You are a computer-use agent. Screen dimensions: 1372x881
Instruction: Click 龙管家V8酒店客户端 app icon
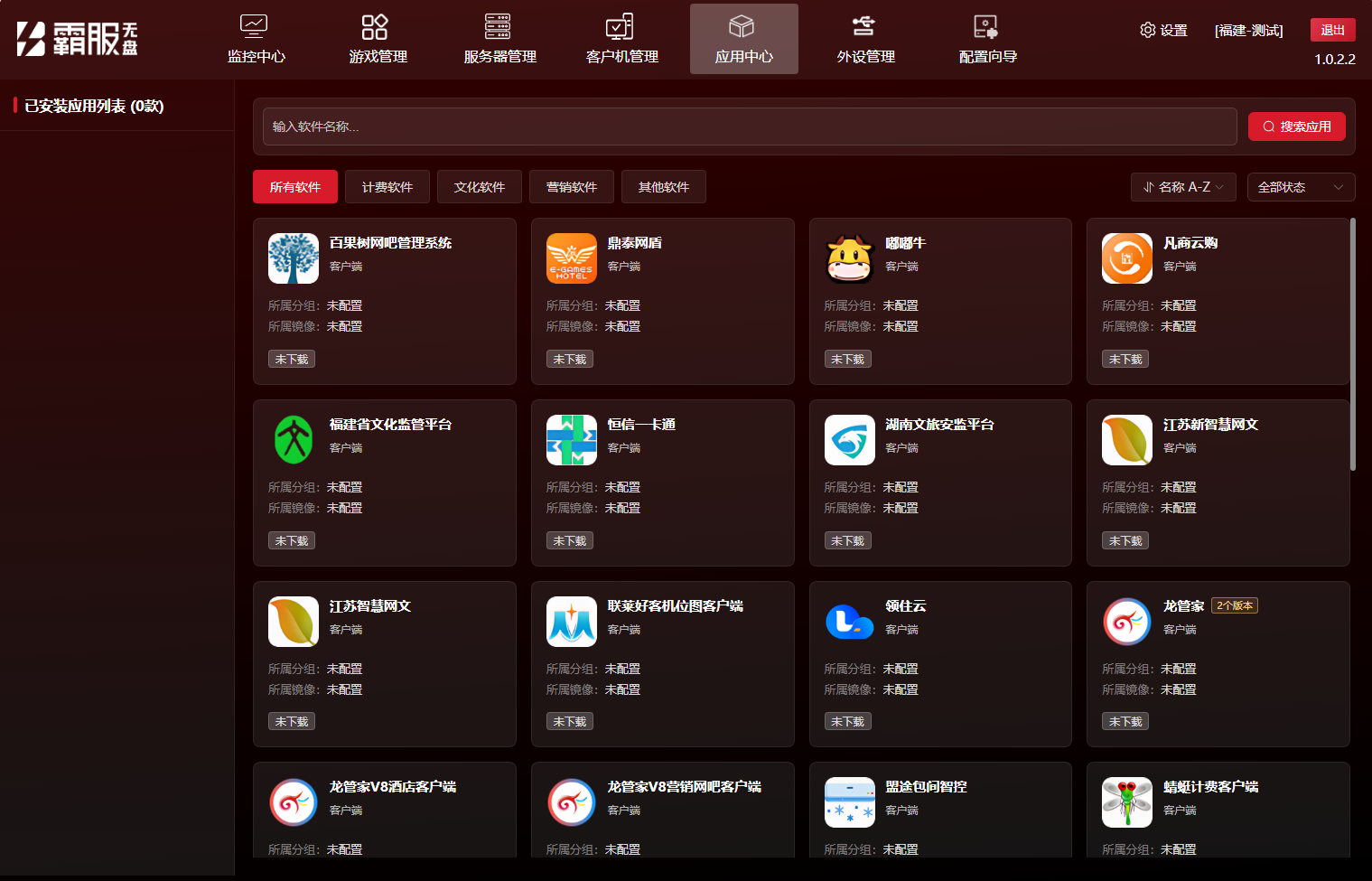(294, 802)
